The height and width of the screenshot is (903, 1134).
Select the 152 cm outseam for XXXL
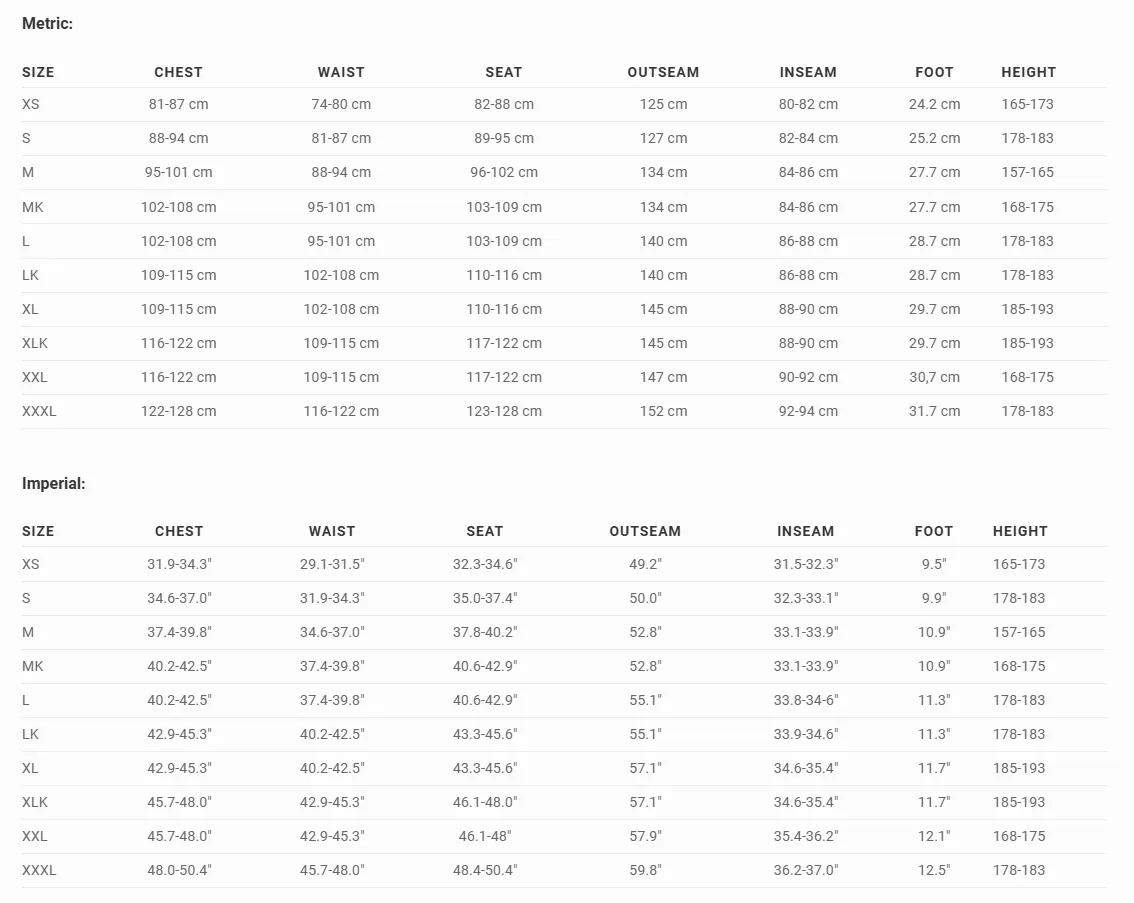click(663, 411)
